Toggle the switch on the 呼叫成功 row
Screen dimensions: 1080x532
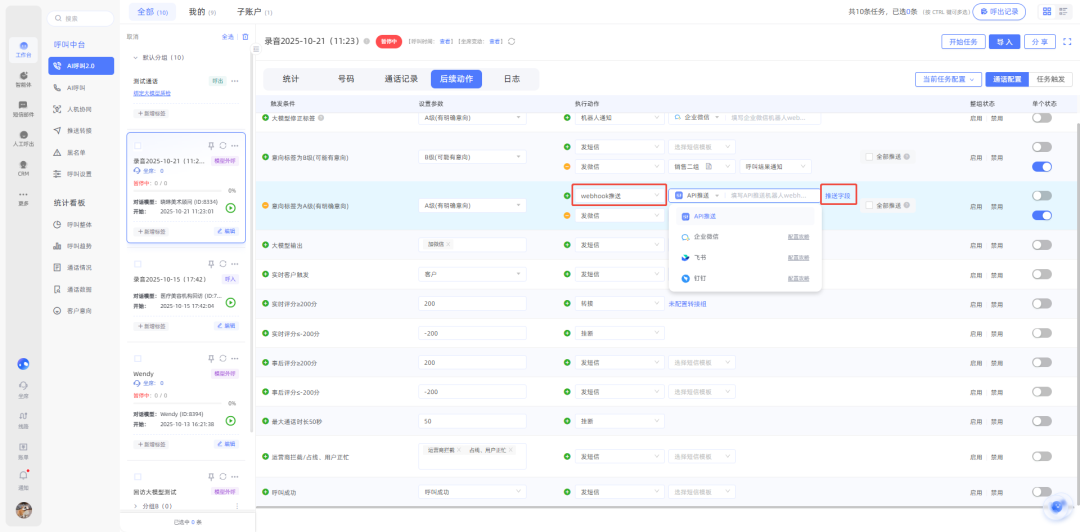click(x=1041, y=492)
